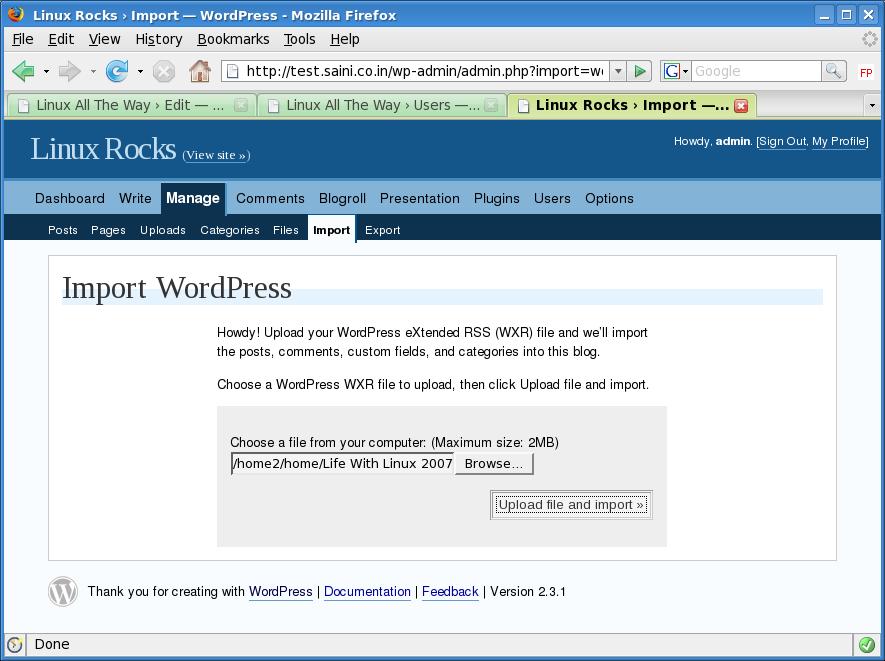885x661 pixels.
Task: Open the Options section
Action: (x=609, y=198)
